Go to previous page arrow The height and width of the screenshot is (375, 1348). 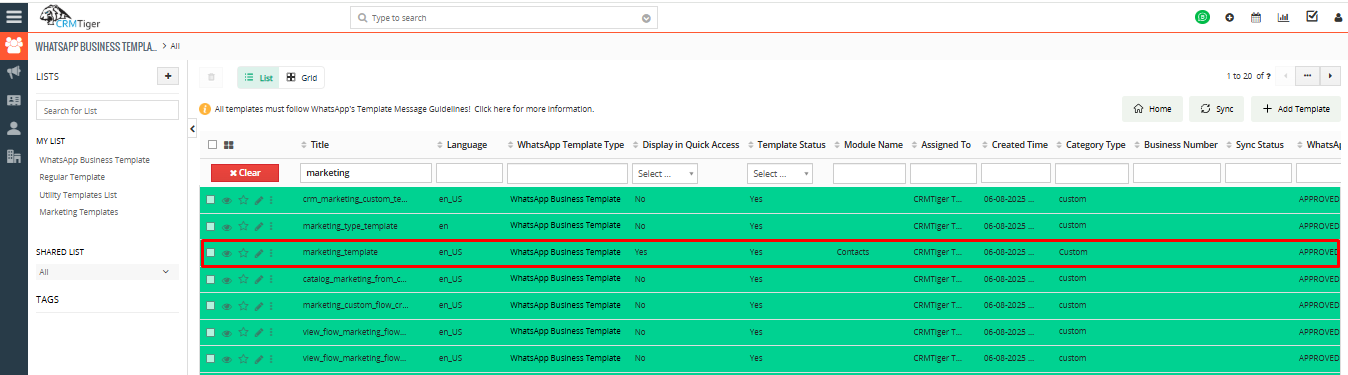[1285, 76]
